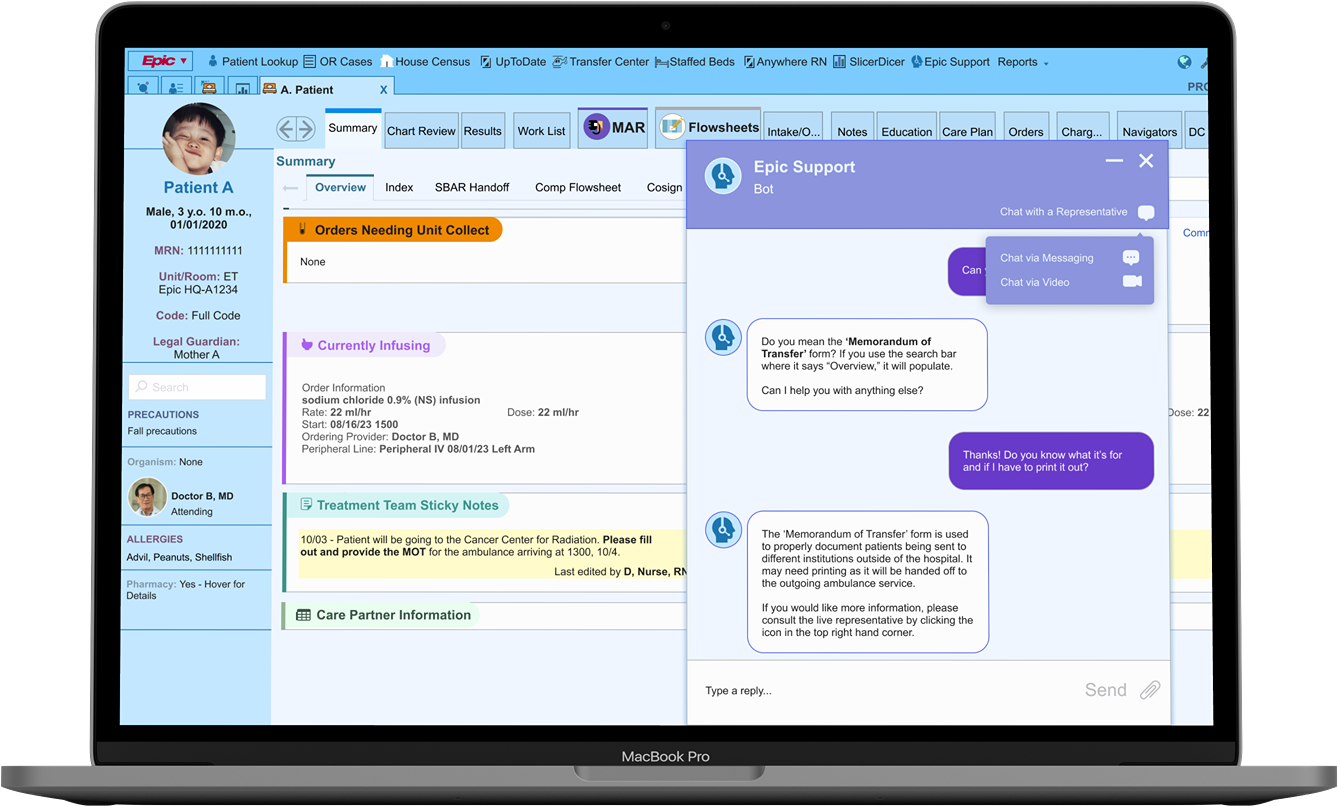The image size is (1338, 806).
Task: Expand the Reports dropdown menu
Action: coord(1023,62)
